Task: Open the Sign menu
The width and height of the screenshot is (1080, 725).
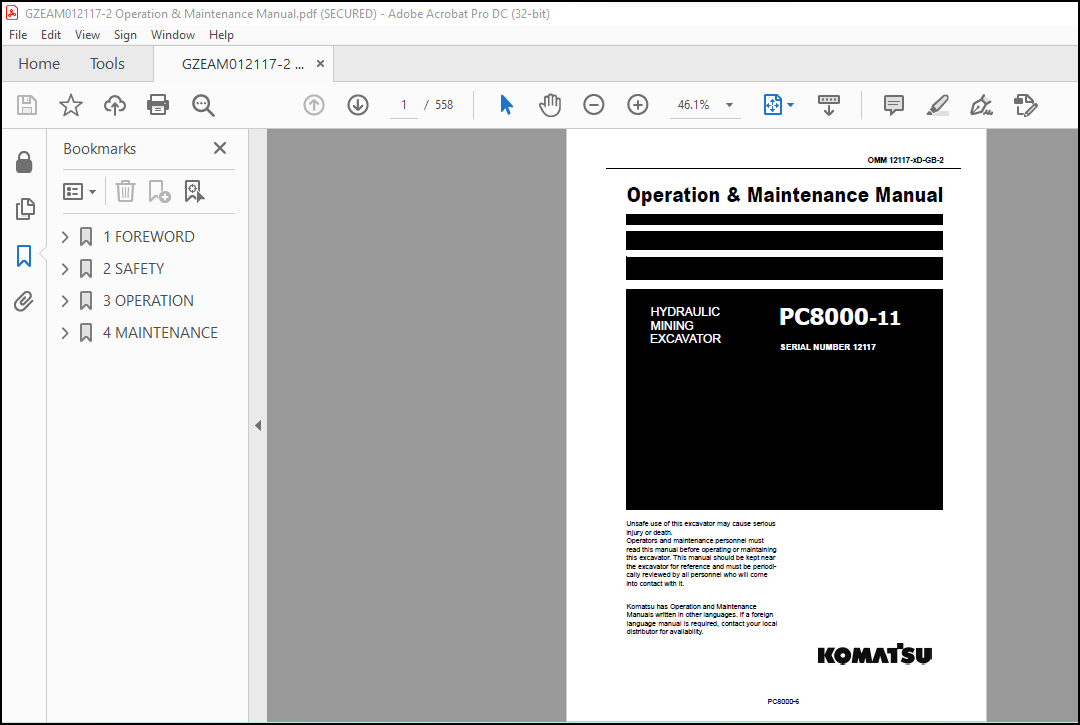Action: [125, 34]
